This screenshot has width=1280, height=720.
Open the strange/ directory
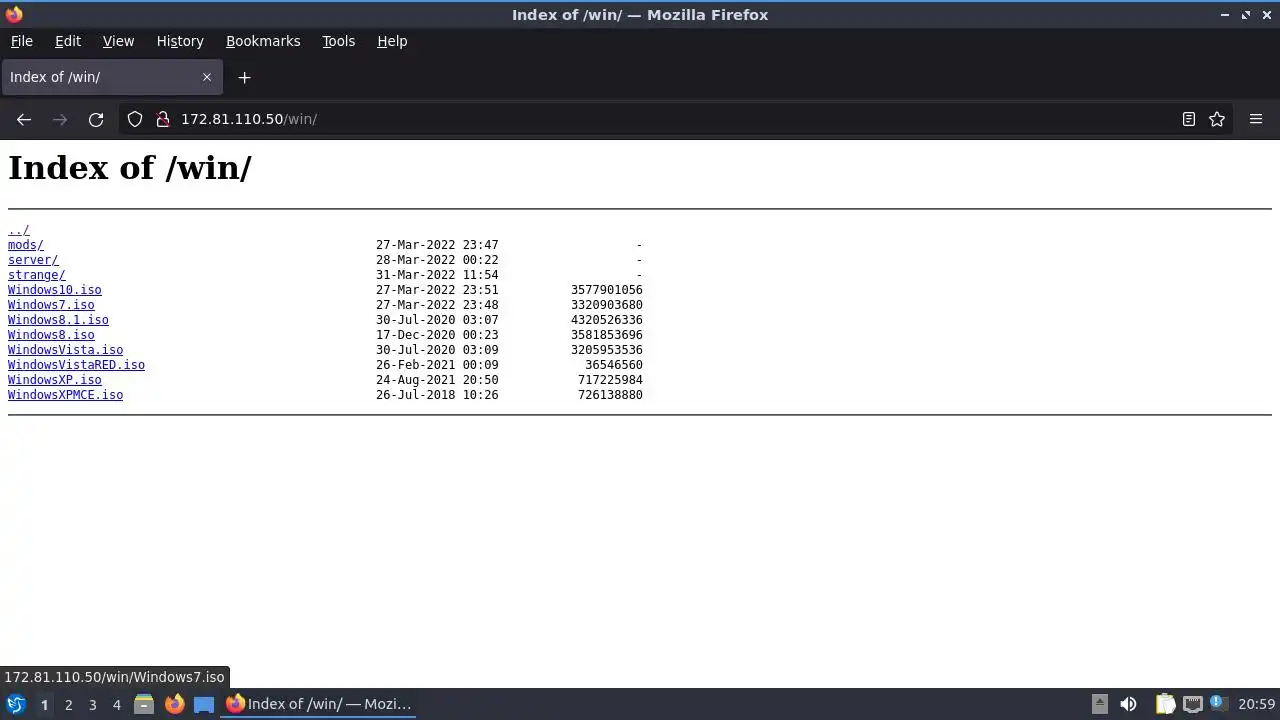37,275
